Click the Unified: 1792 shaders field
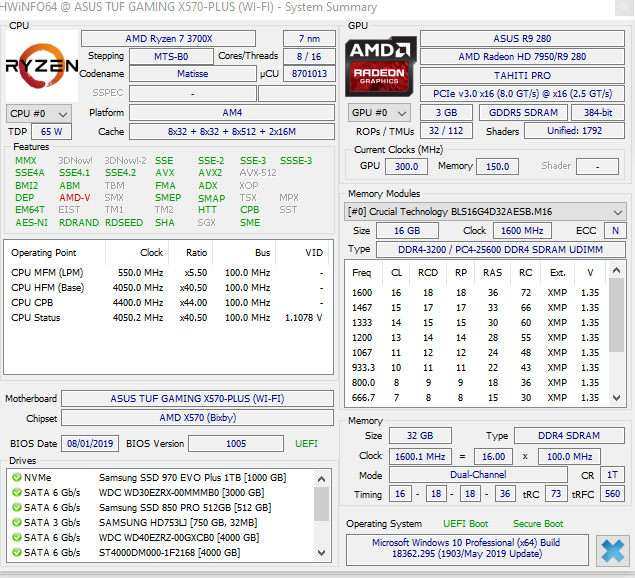The width and height of the screenshot is (635, 578). point(574,131)
